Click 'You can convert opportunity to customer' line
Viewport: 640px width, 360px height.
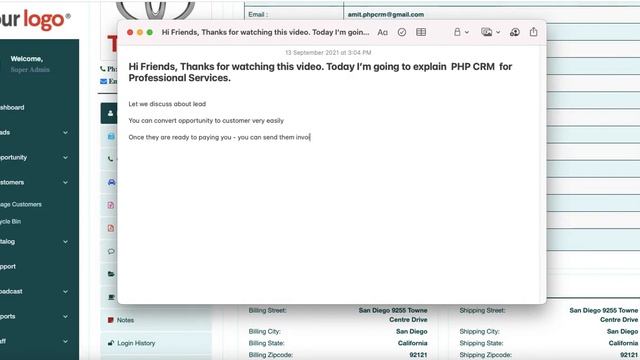[x=206, y=121]
